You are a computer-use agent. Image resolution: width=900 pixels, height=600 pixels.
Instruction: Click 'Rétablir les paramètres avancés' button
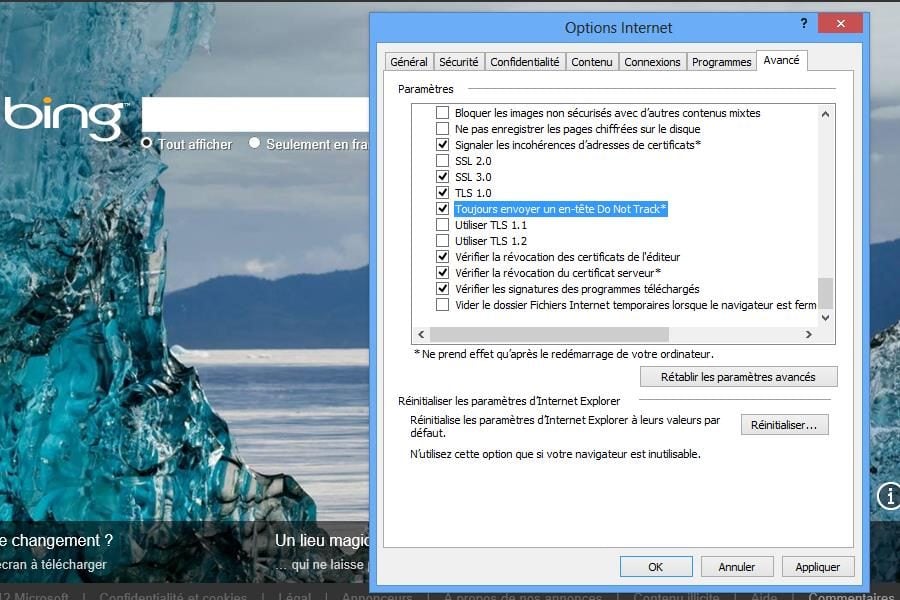738,377
